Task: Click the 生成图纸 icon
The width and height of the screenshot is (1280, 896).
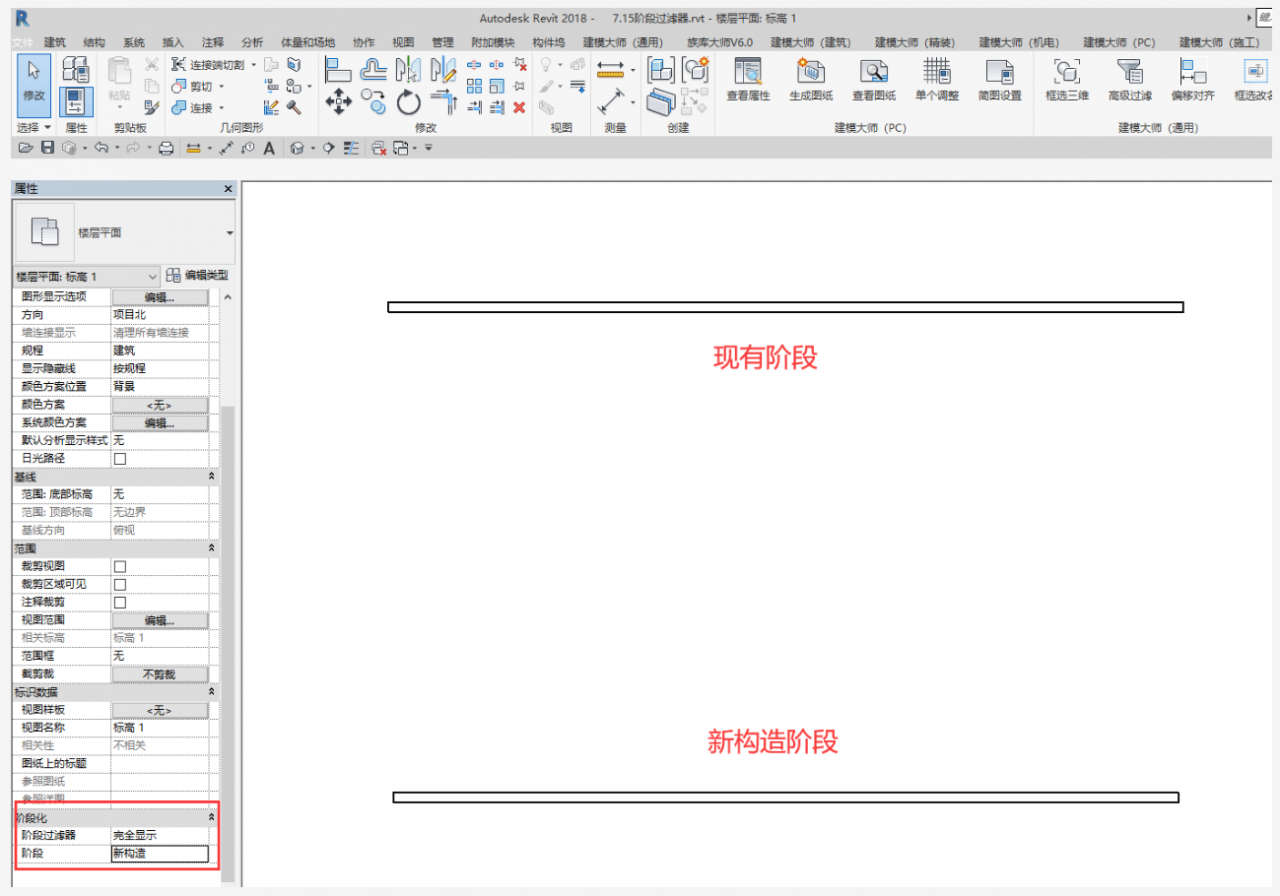Action: pos(809,79)
